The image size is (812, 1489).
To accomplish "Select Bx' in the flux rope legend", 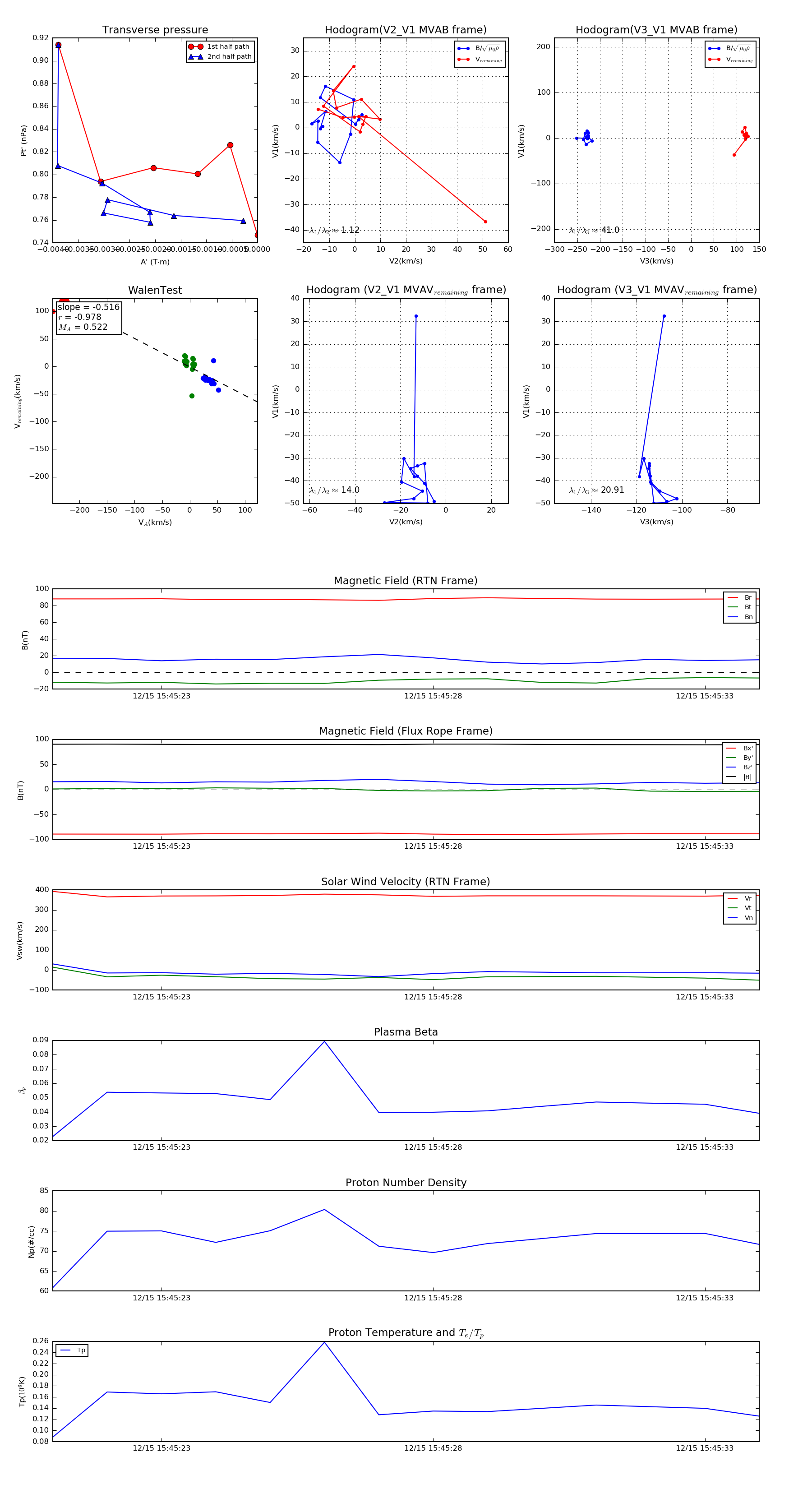I will 739,748.
